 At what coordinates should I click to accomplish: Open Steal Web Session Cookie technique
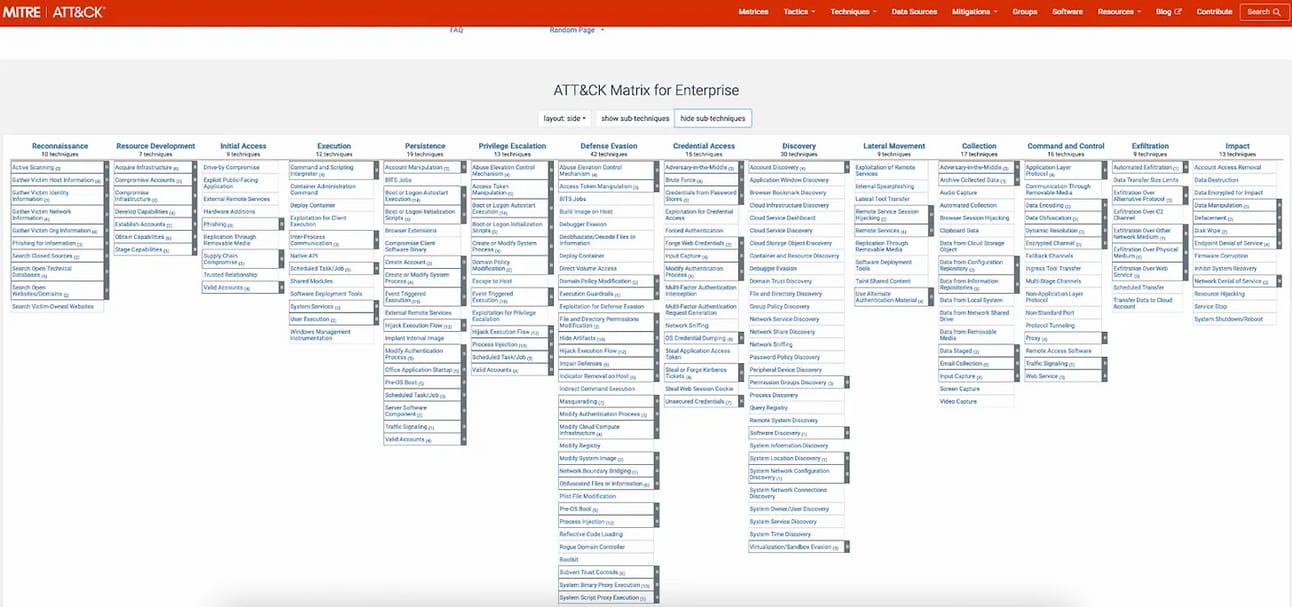(x=699, y=388)
